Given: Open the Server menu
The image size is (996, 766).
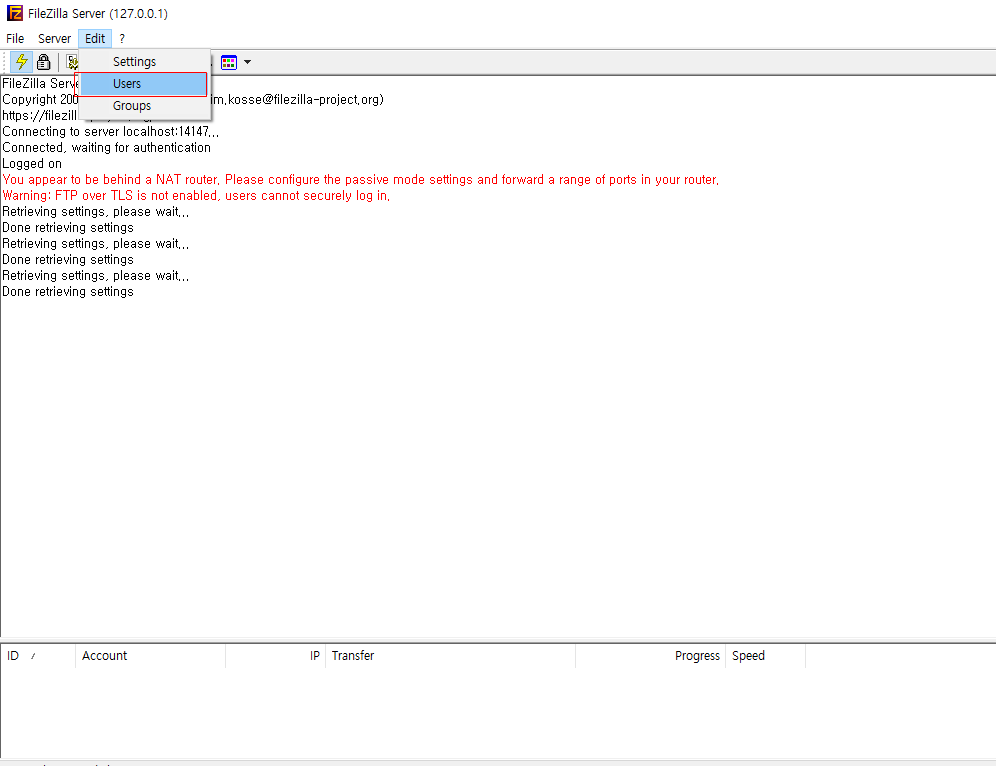Looking at the screenshot, I should 55,39.
